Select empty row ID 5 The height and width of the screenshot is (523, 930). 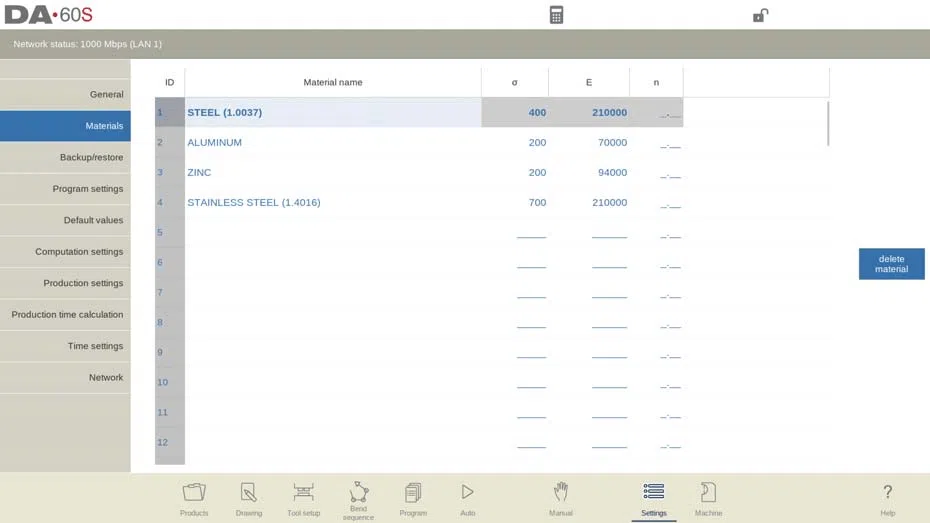pyautogui.click(x=170, y=232)
